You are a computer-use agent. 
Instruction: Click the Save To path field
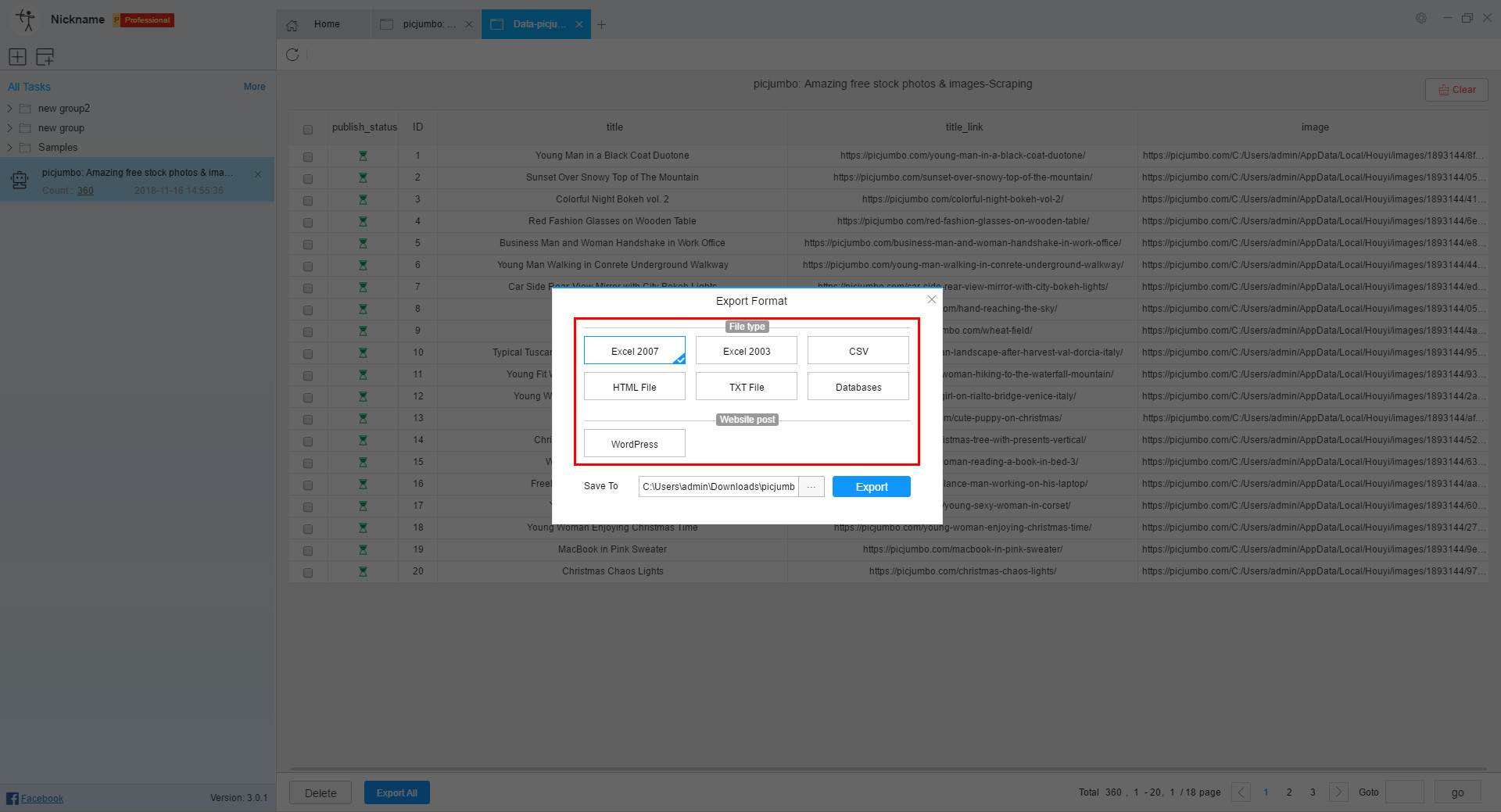click(x=718, y=487)
